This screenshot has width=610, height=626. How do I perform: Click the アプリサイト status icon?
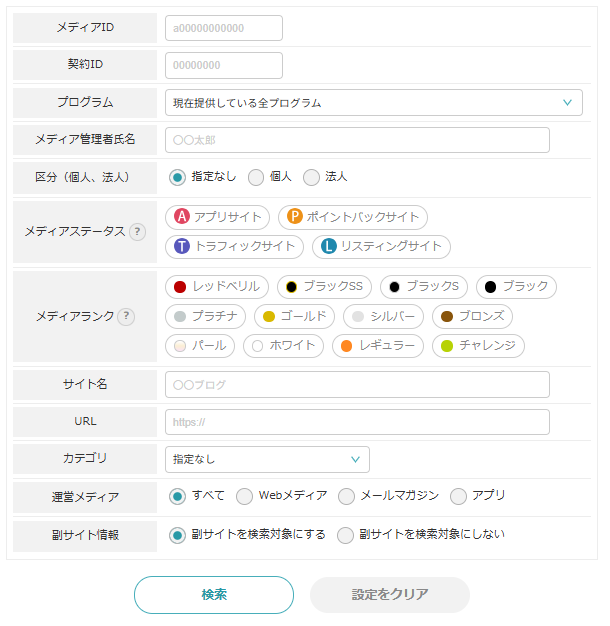182,217
